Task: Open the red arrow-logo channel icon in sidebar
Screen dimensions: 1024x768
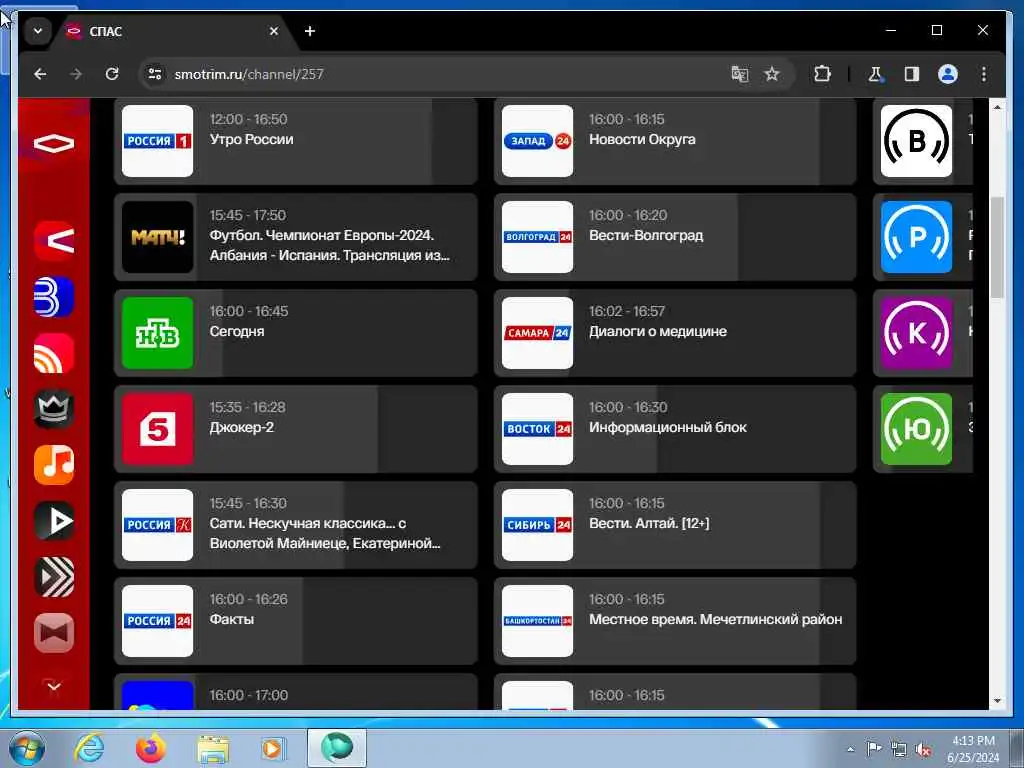Action: [x=54, y=241]
